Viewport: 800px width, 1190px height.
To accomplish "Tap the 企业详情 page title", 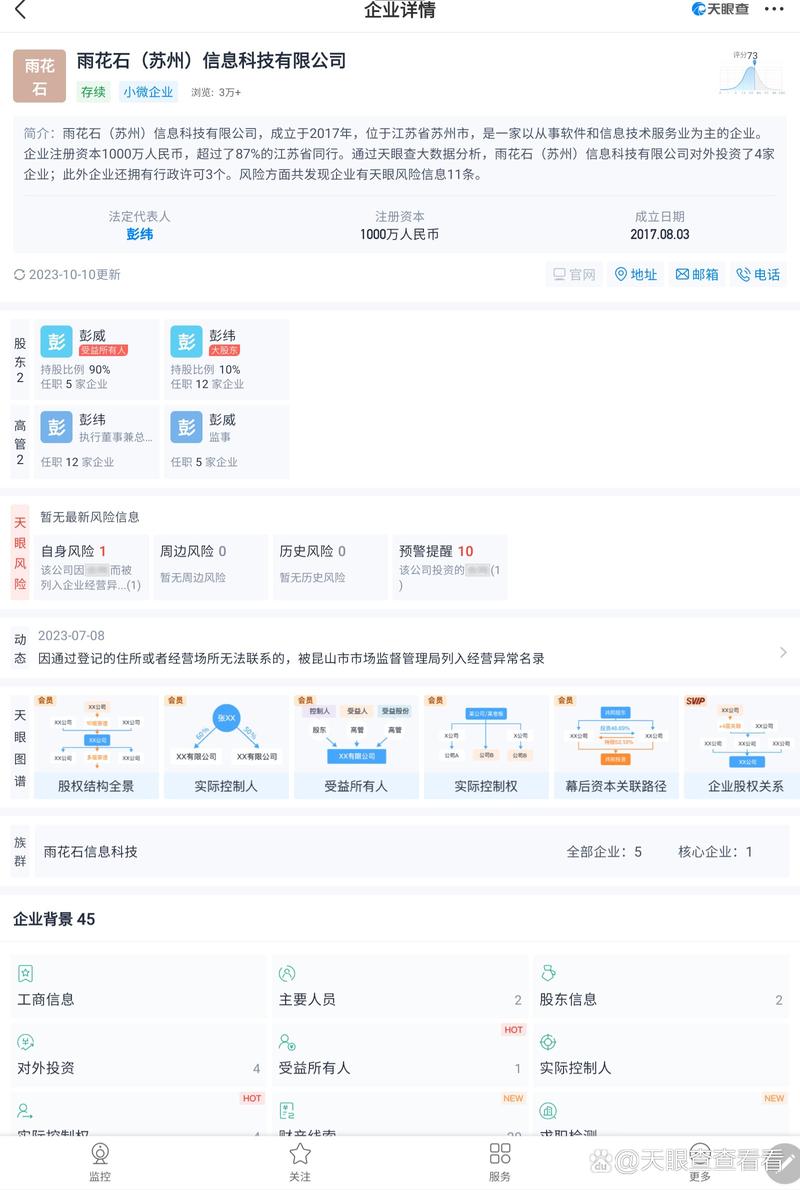I will point(400,10).
